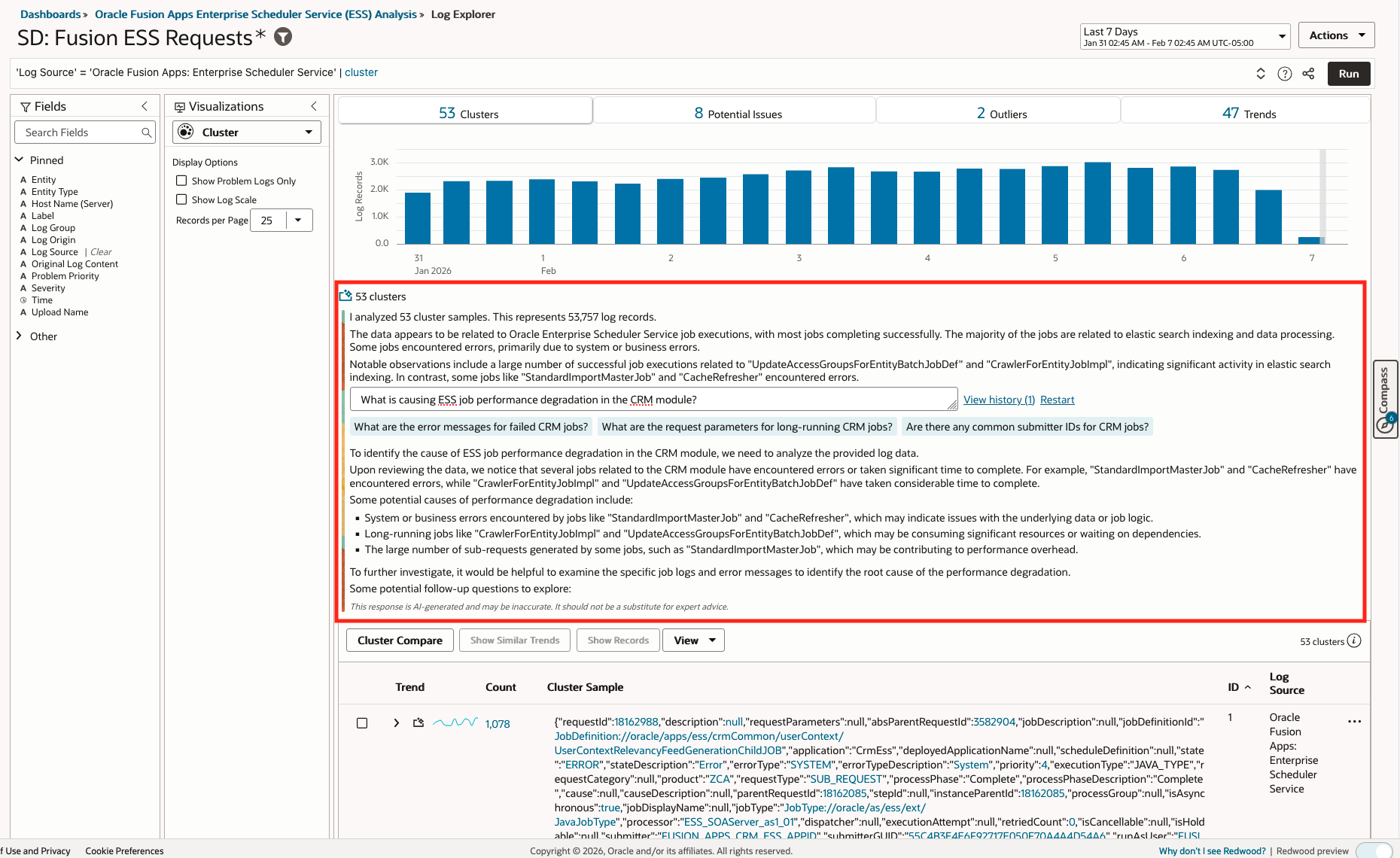The height and width of the screenshot is (858, 1400).
Task: Open the cluster summary AI sparkle icon
Action: pyautogui.click(x=346, y=295)
